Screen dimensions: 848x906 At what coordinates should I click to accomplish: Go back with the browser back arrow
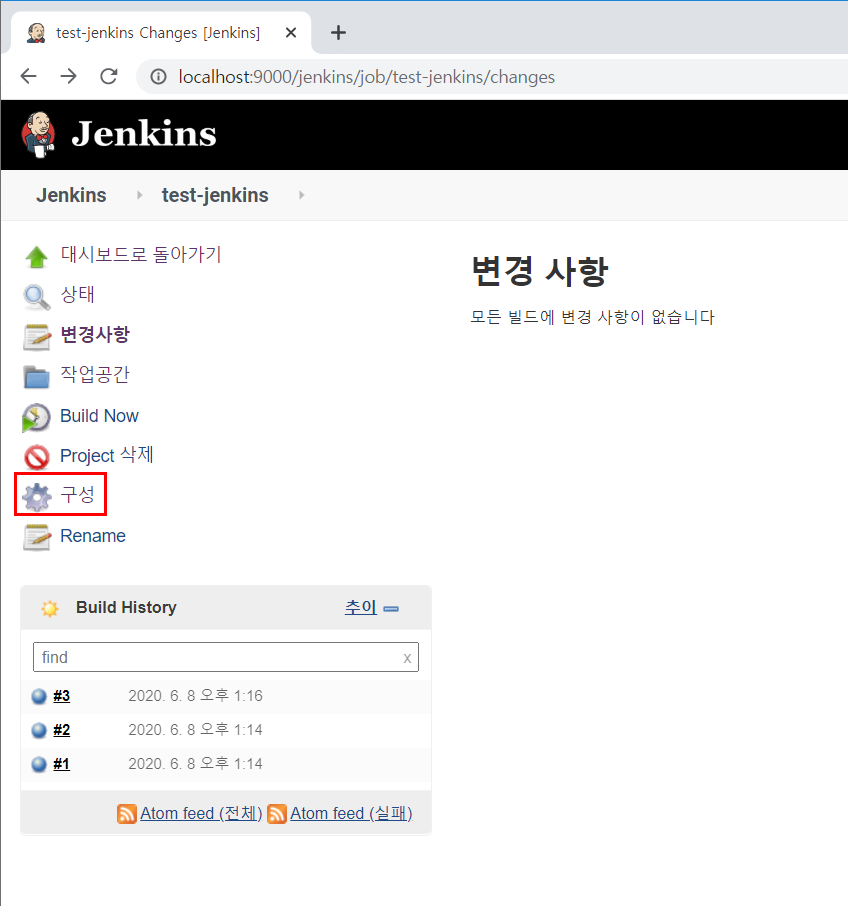[x=28, y=76]
